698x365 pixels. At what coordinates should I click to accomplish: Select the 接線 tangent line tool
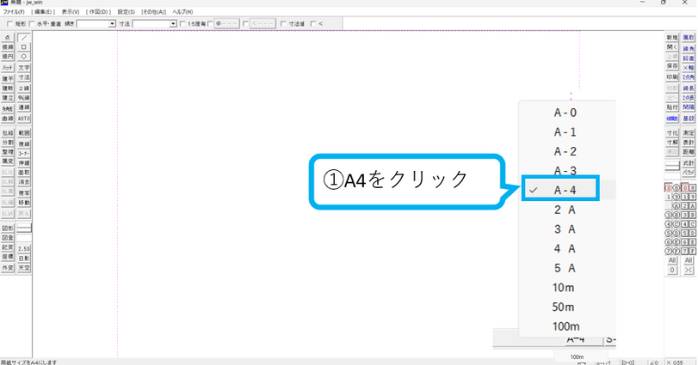pos(8,47)
